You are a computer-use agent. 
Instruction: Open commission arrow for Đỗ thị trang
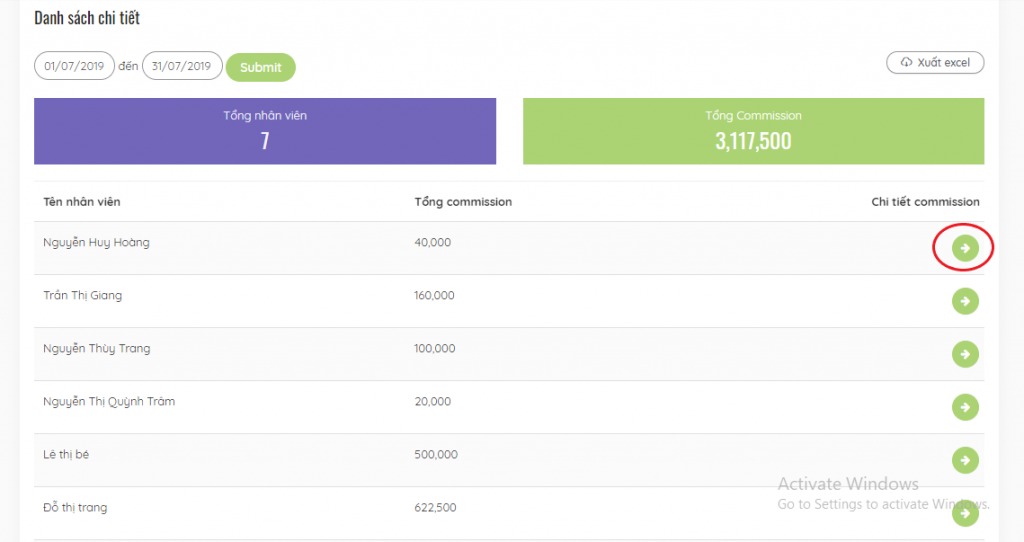(965, 513)
